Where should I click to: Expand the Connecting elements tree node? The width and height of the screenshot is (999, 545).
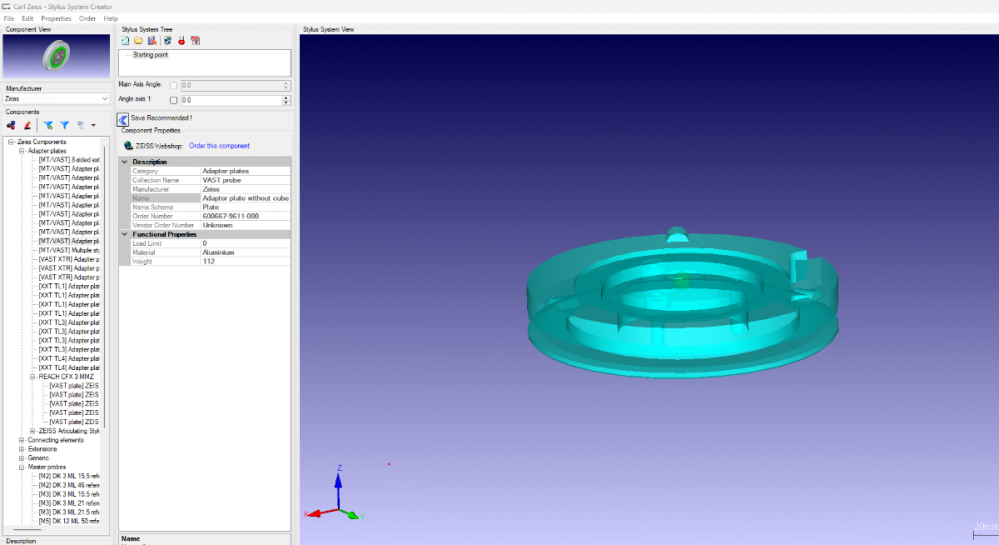point(22,440)
